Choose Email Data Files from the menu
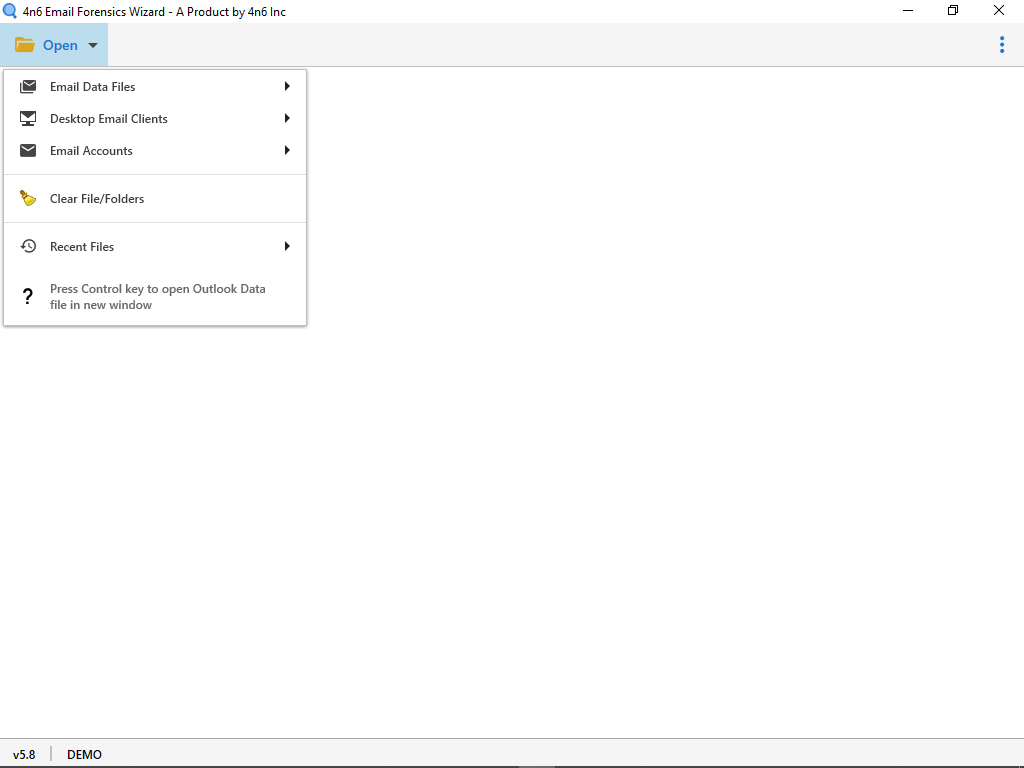The height and width of the screenshot is (768, 1024). 155,86
